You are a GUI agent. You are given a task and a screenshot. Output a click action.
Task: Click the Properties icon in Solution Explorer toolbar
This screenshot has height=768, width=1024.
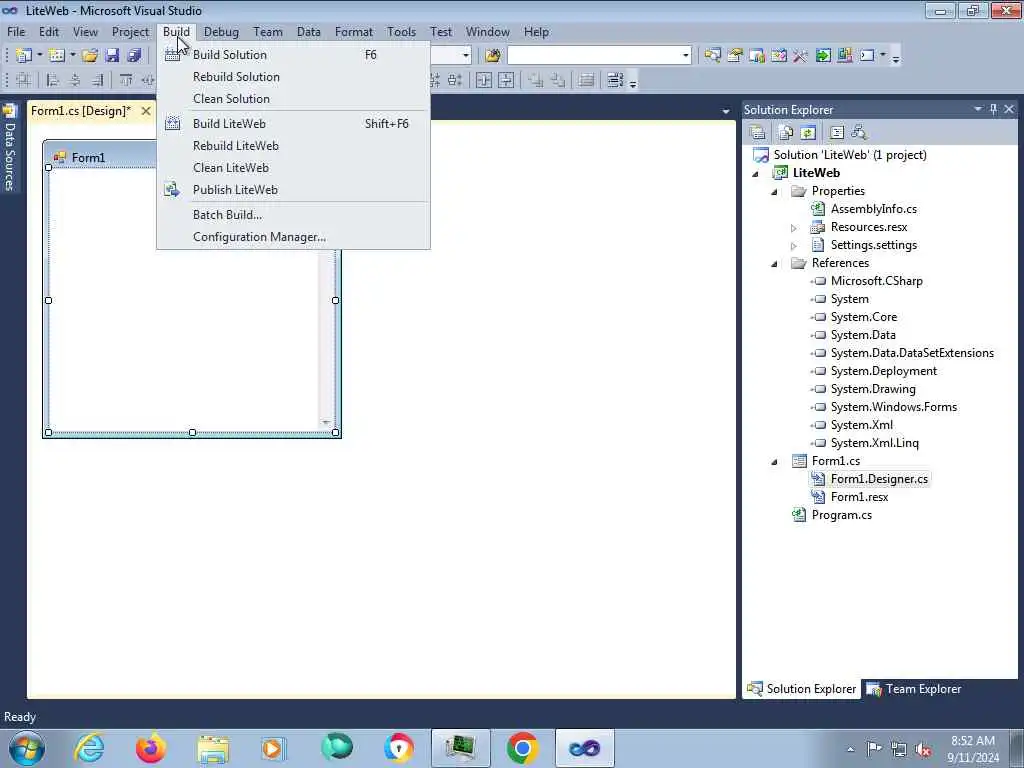pos(758,133)
